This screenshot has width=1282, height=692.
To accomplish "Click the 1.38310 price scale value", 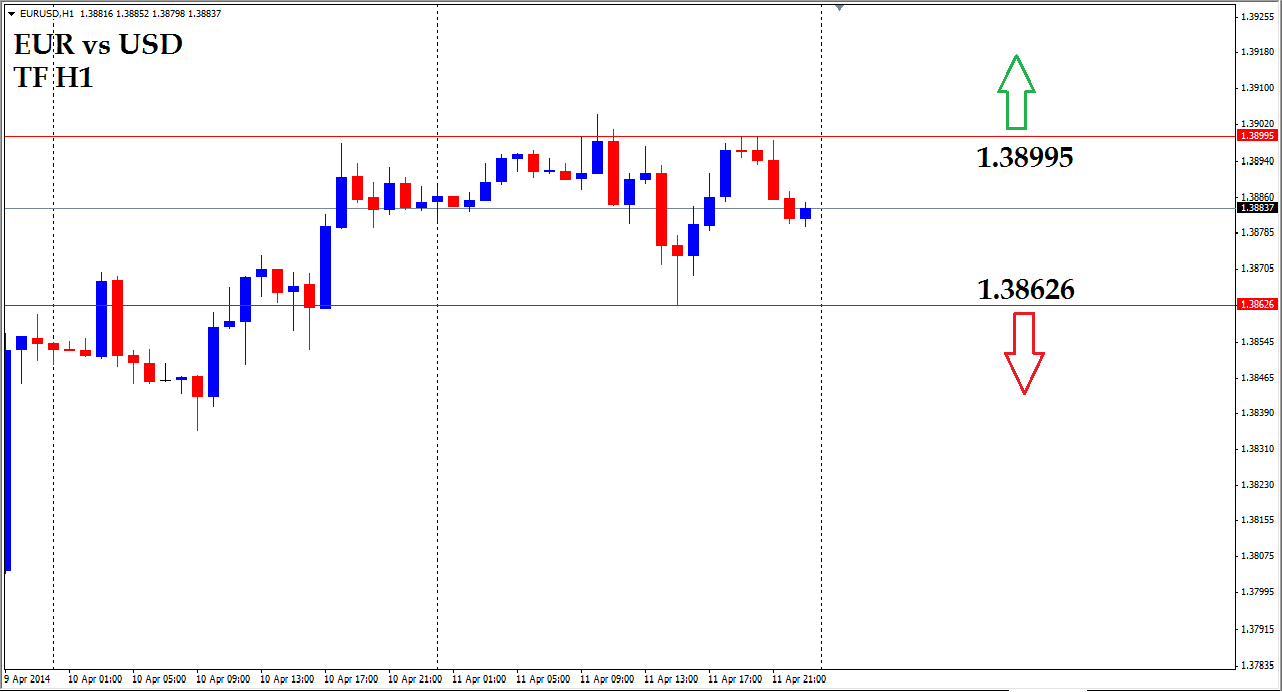I will pyautogui.click(x=1257, y=449).
